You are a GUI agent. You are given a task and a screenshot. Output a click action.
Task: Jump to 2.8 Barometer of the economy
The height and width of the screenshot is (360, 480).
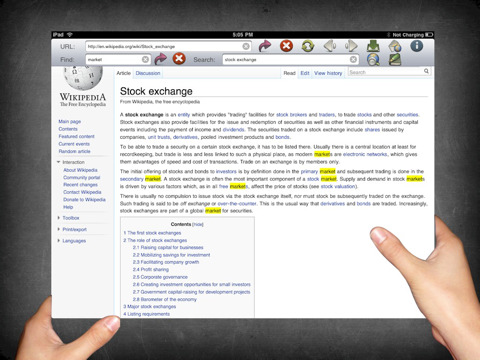click(x=165, y=299)
